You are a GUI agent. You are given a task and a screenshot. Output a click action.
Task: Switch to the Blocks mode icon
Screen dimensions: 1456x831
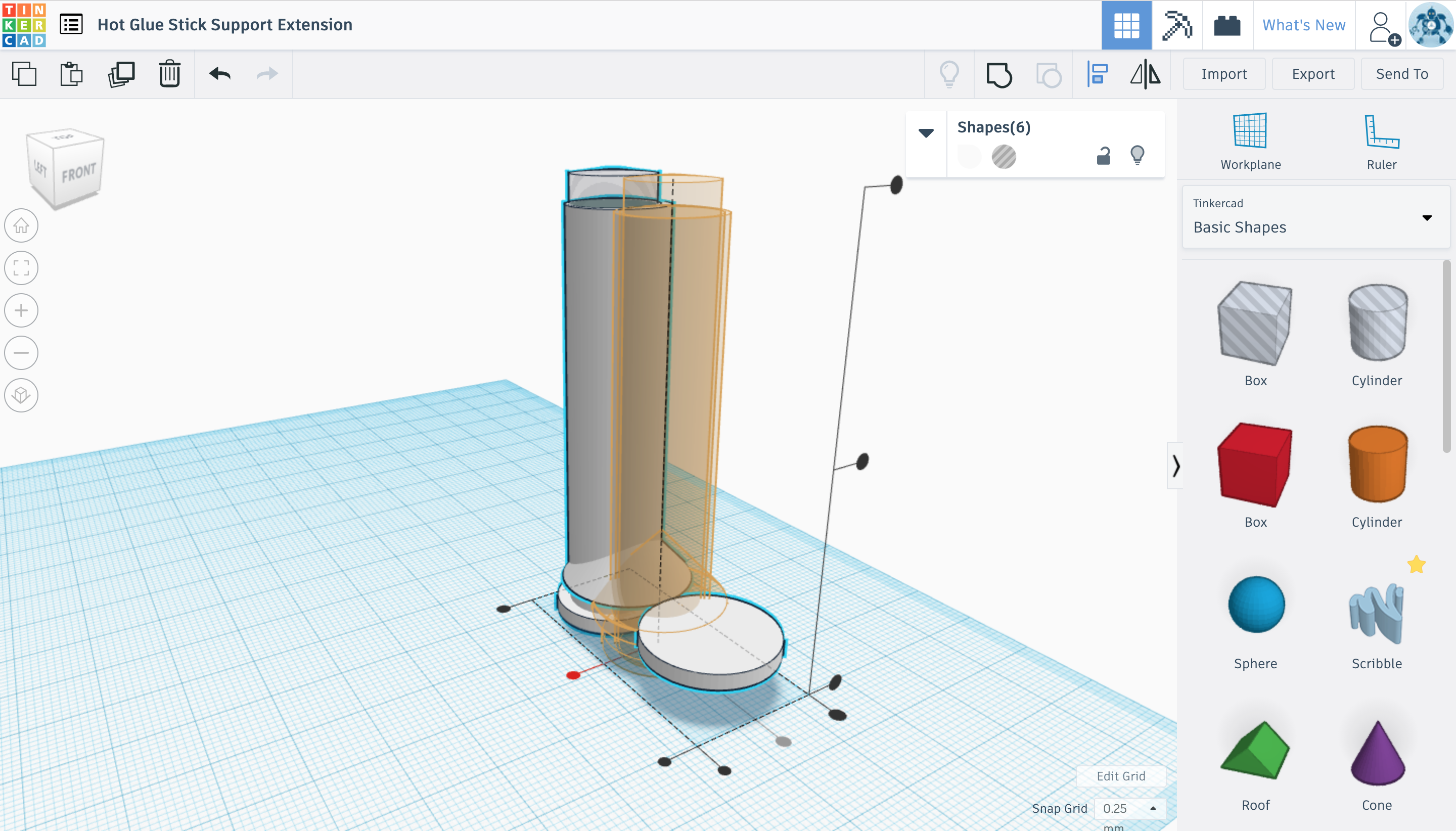[x=1176, y=25]
